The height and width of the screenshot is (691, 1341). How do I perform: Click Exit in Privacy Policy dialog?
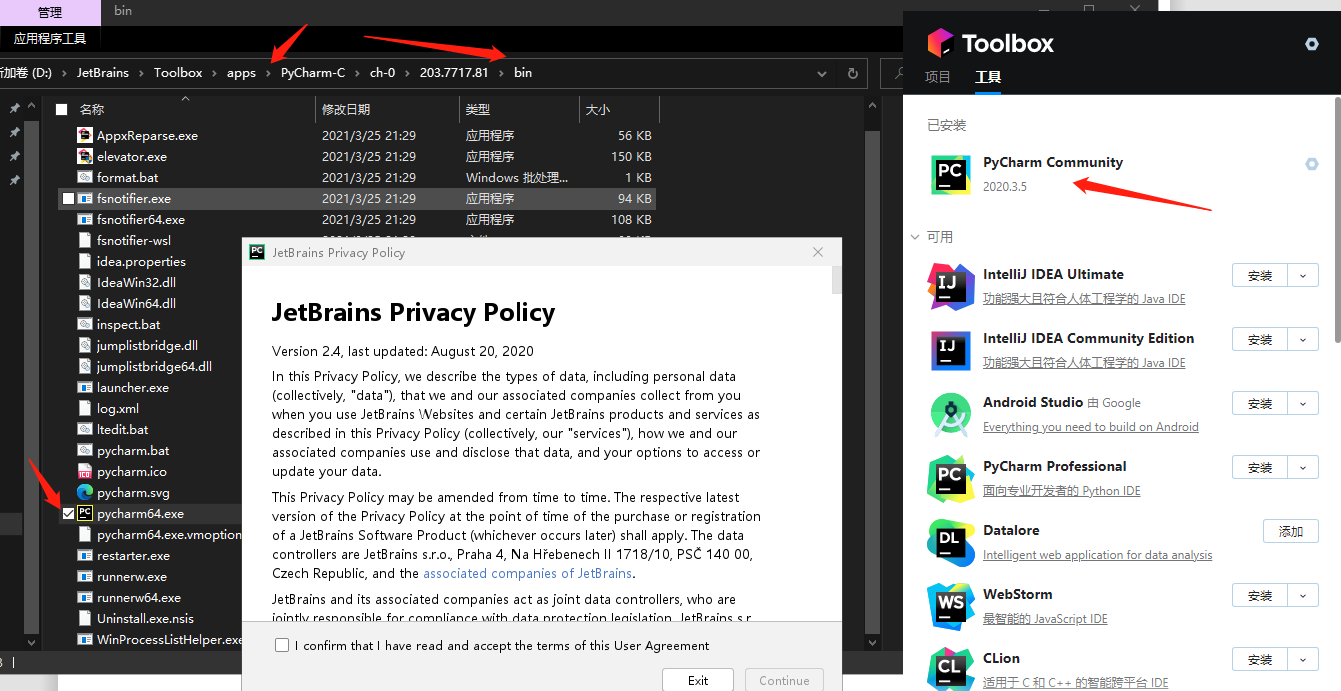[x=698, y=680]
